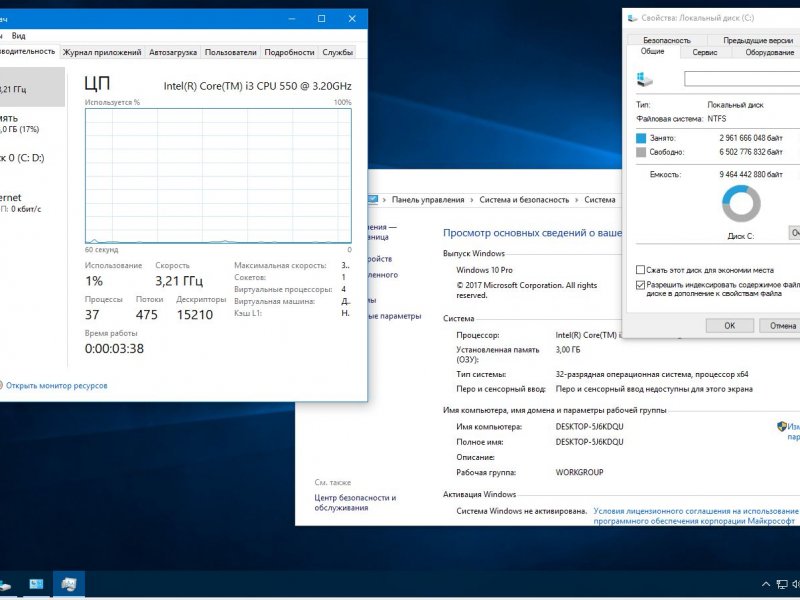Click the handle count 15210

(x=195, y=315)
